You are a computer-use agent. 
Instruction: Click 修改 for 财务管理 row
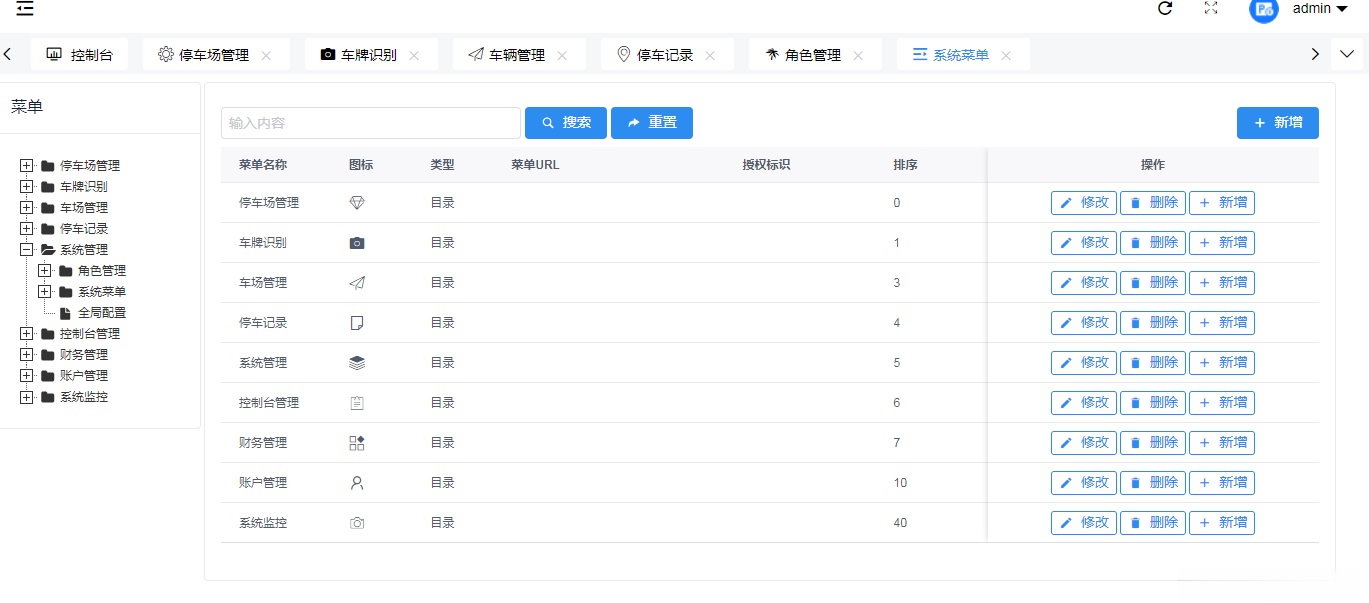[x=1084, y=443]
